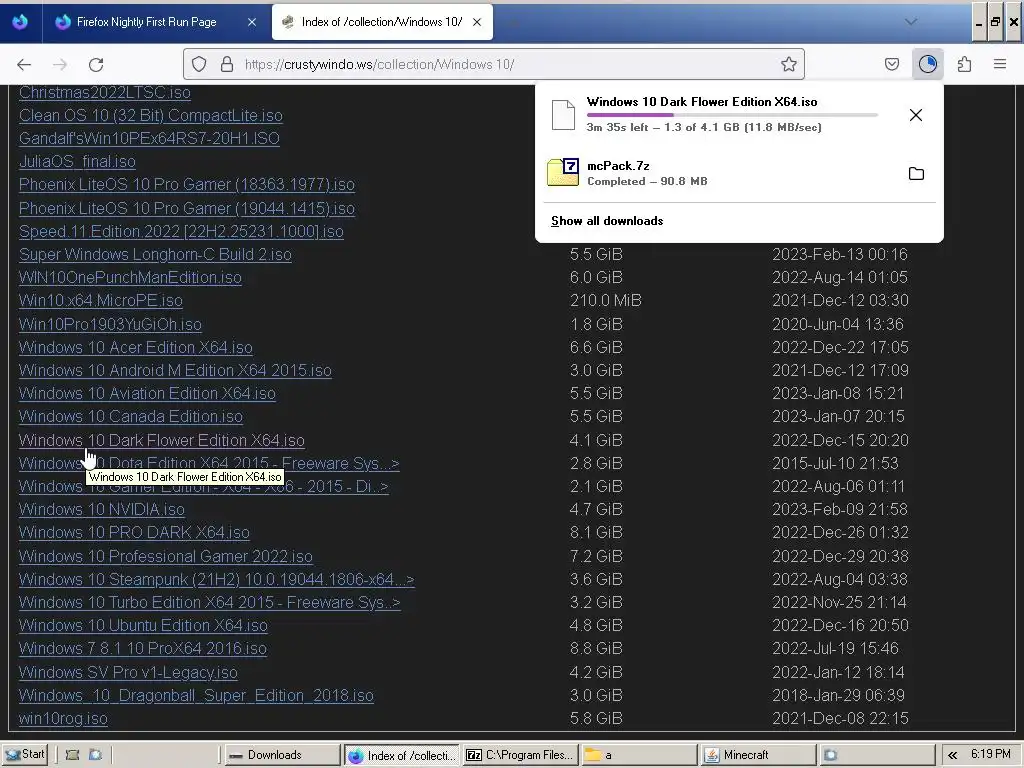Download Windows 10 Ubuntu Edition X64.iso
The width and height of the screenshot is (1024, 768).
tap(143, 625)
